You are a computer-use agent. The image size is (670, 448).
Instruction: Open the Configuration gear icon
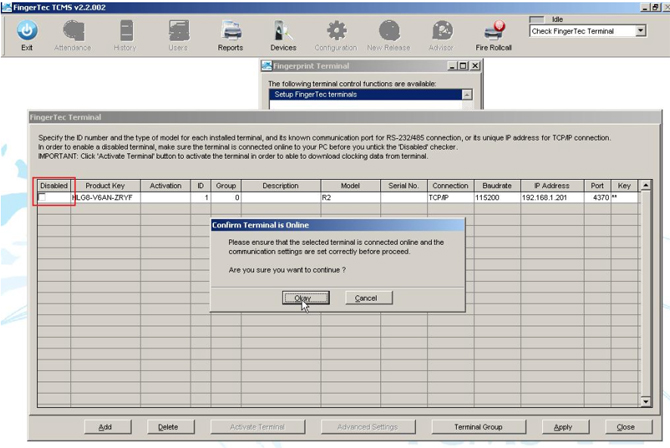(x=336, y=31)
